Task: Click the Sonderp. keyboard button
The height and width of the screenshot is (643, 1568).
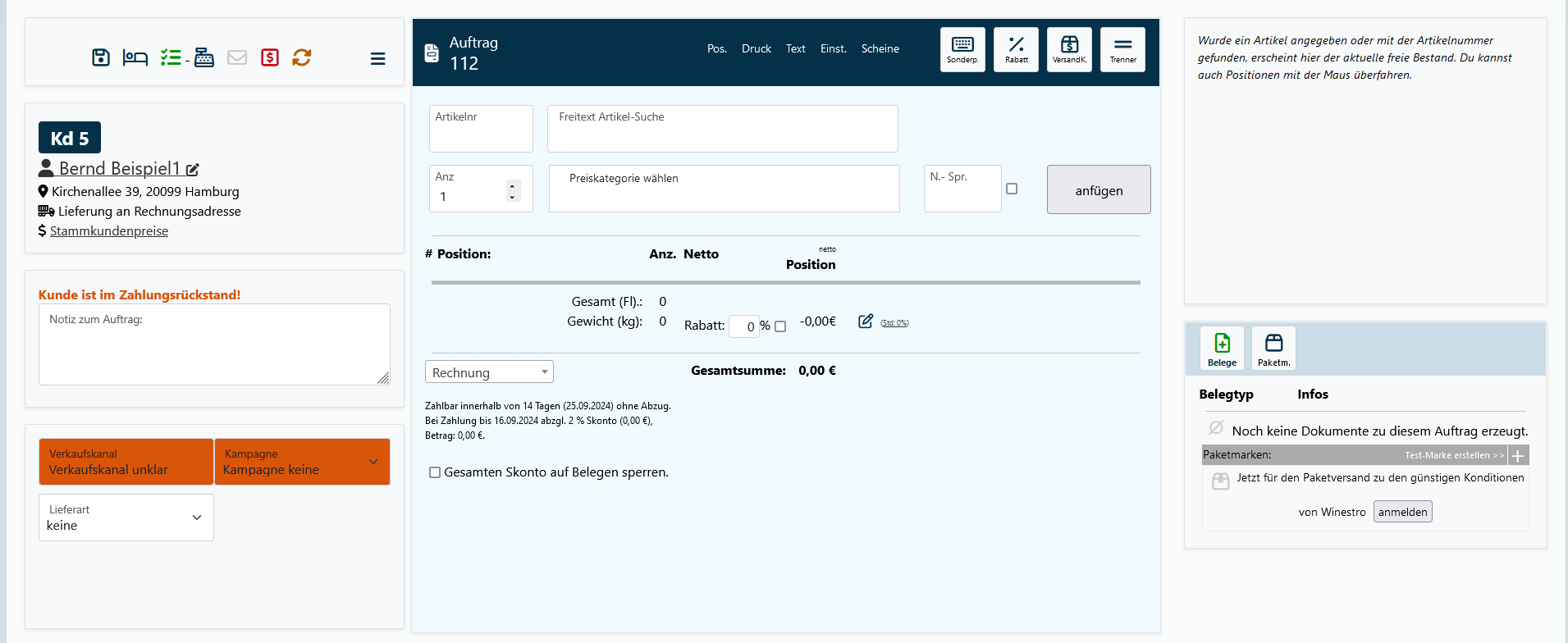Action: [962, 49]
